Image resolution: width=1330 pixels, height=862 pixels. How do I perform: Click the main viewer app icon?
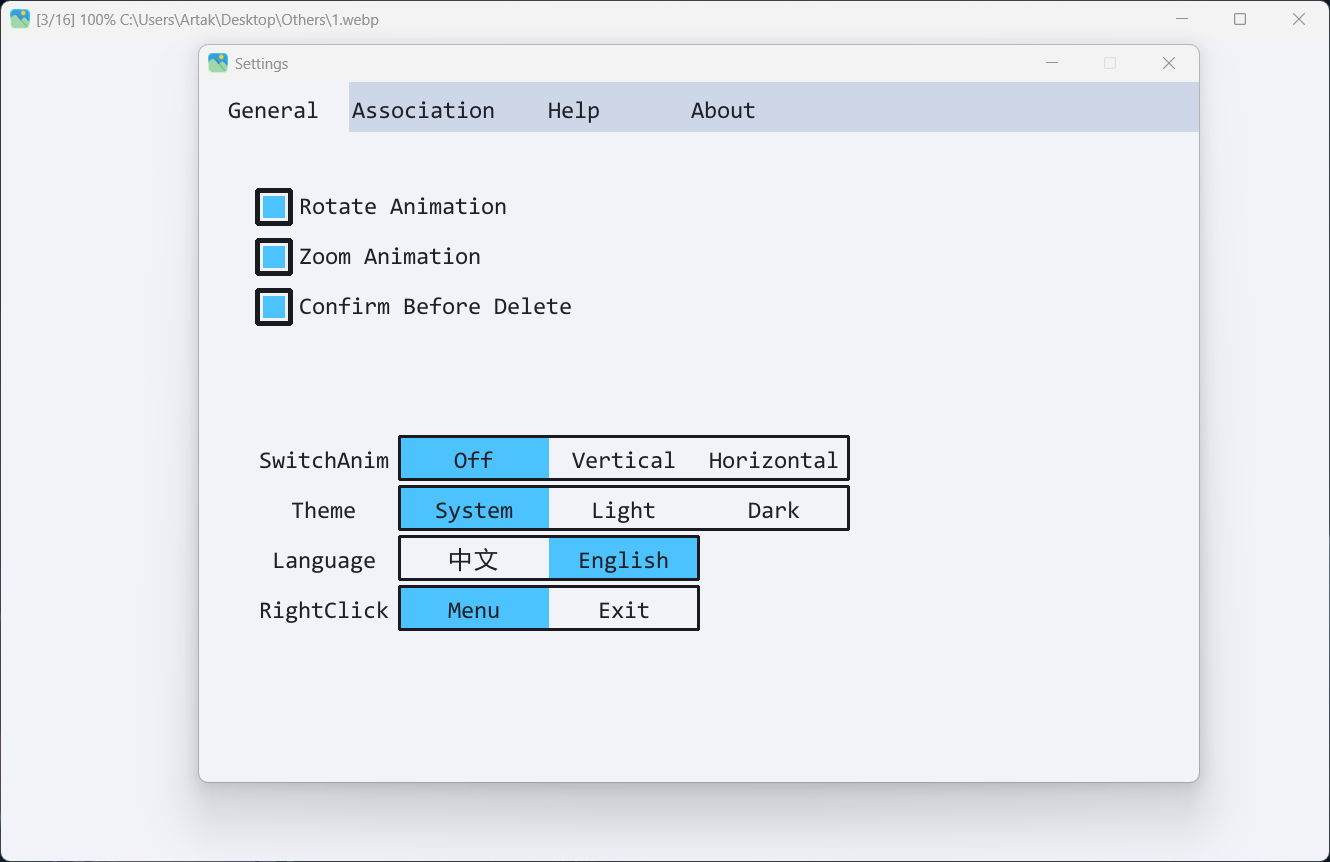(20, 19)
